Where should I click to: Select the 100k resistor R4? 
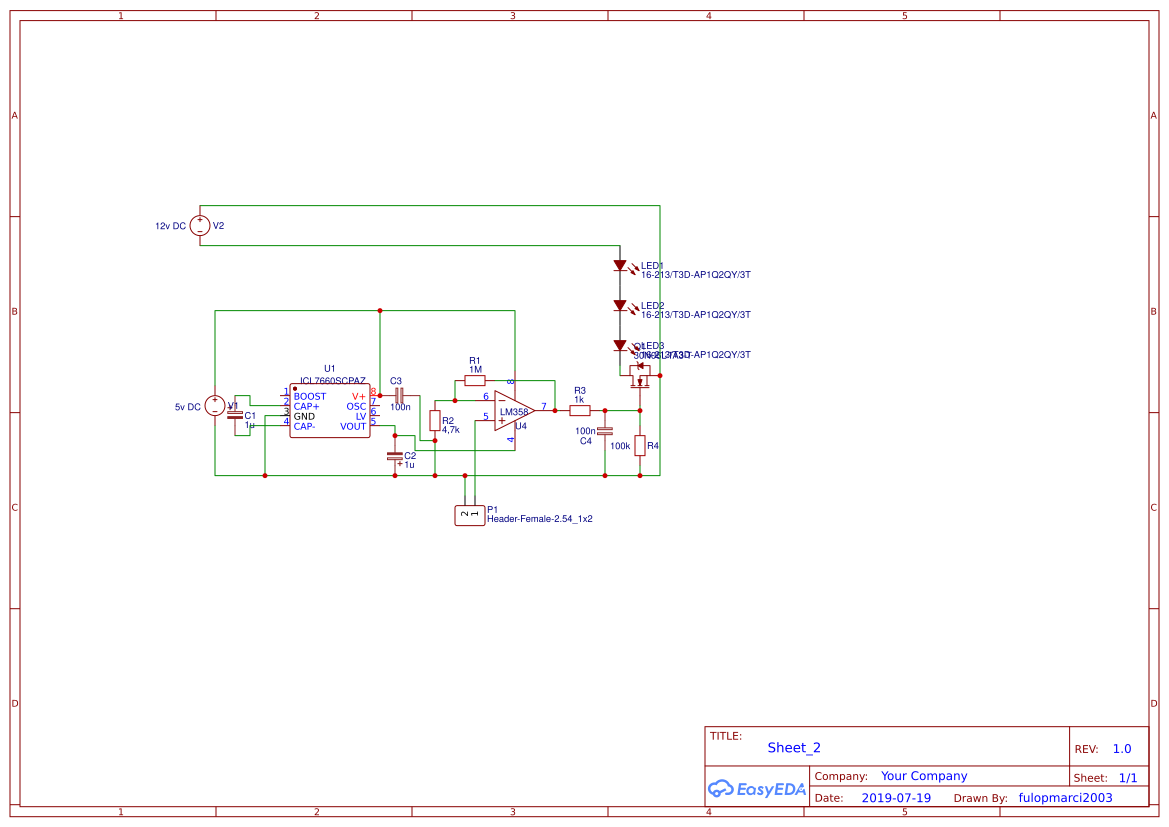tap(638, 447)
